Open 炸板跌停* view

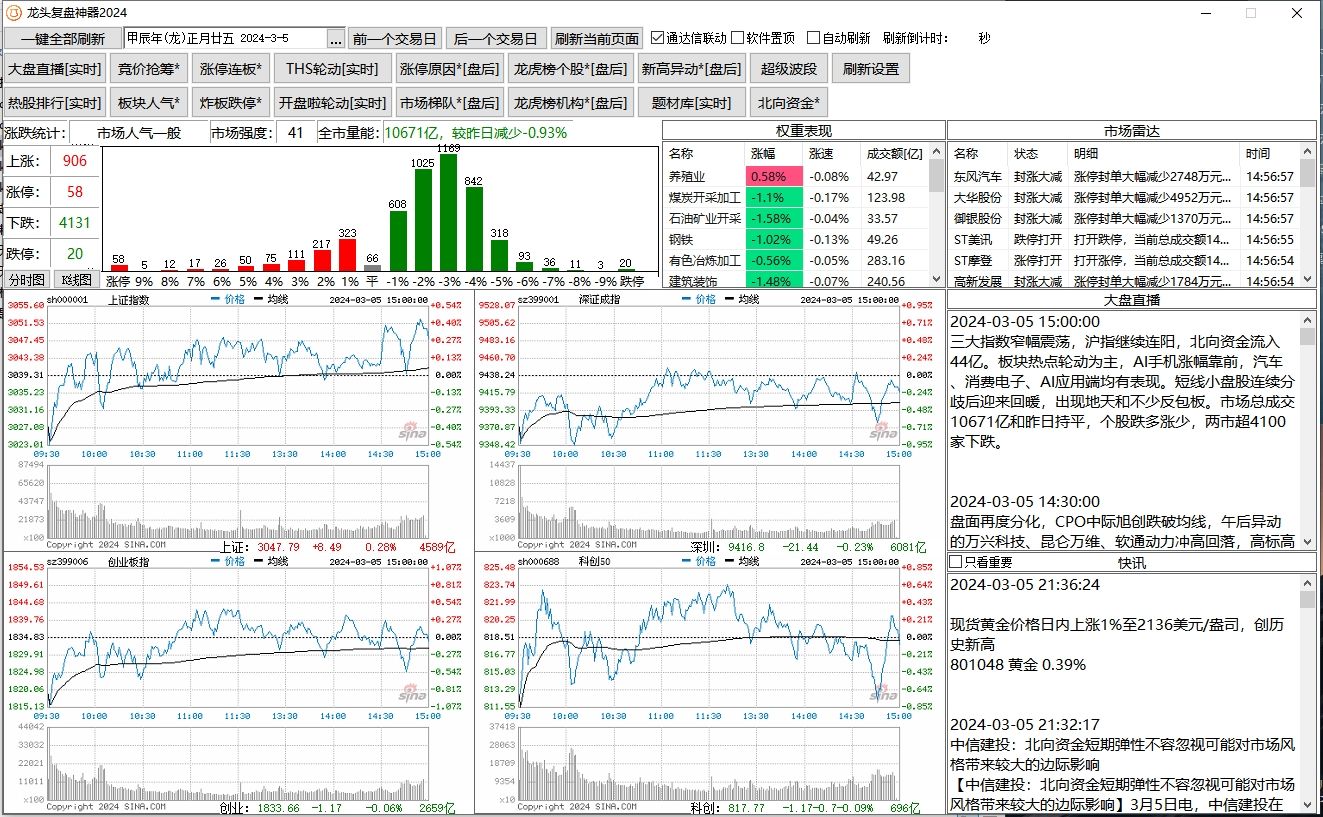click(231, 102)
